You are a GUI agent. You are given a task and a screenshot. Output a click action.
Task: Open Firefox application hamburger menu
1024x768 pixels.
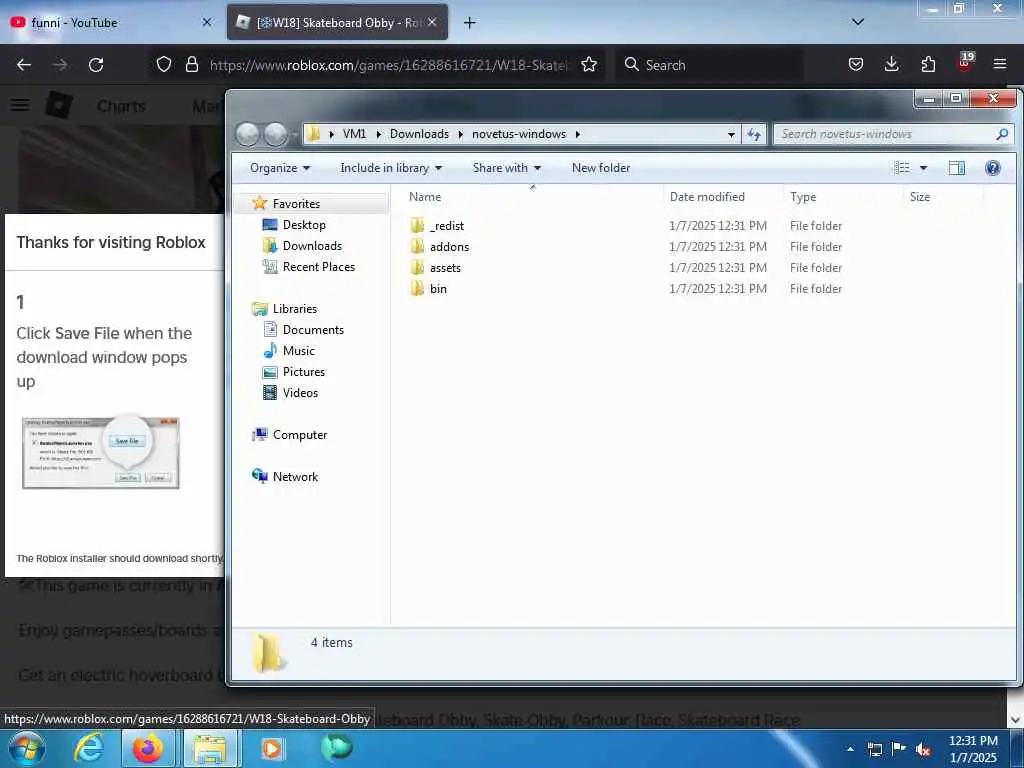coord(1000,64)
